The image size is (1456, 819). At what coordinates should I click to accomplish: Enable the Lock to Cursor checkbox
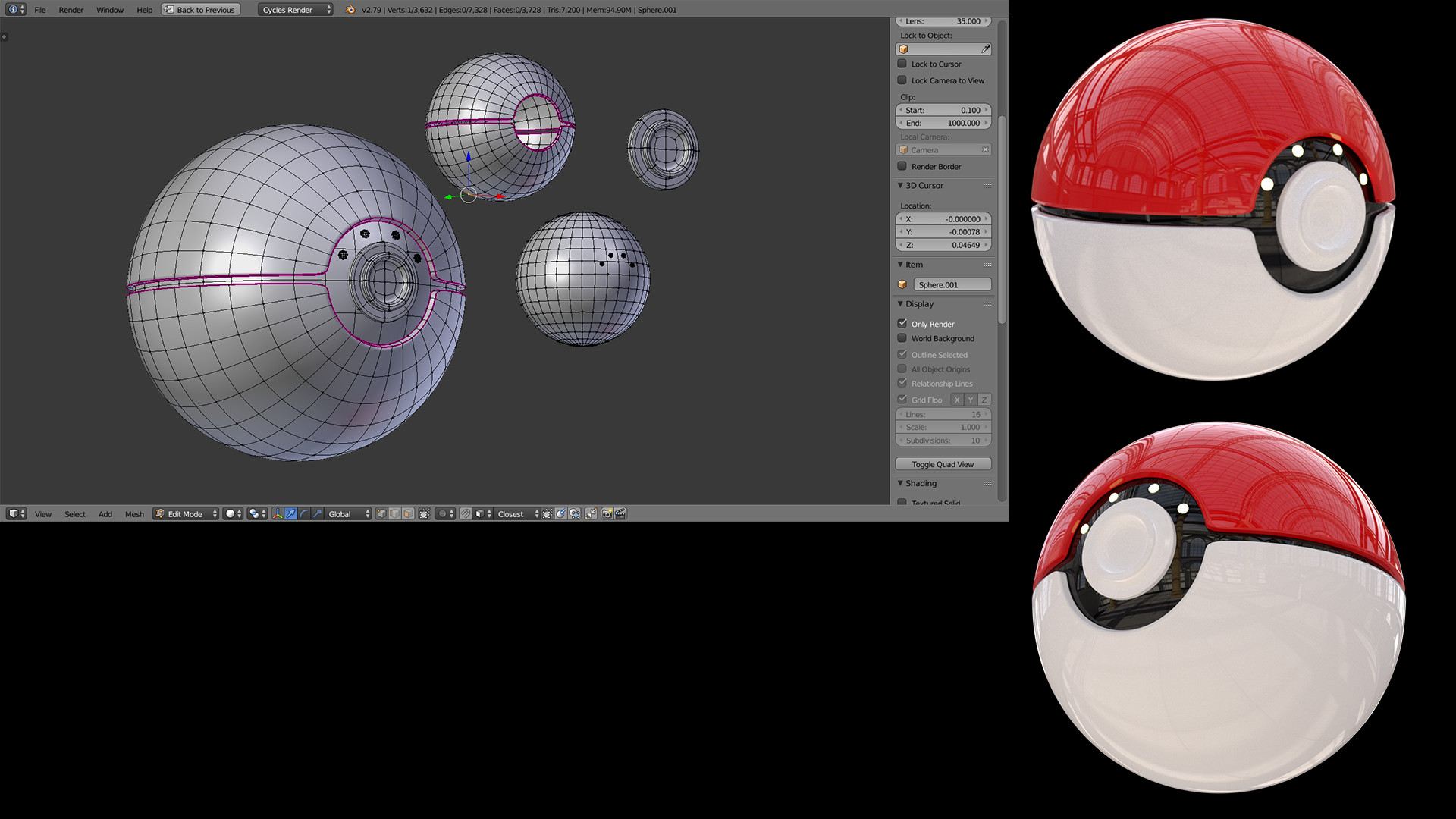(902, 64)
